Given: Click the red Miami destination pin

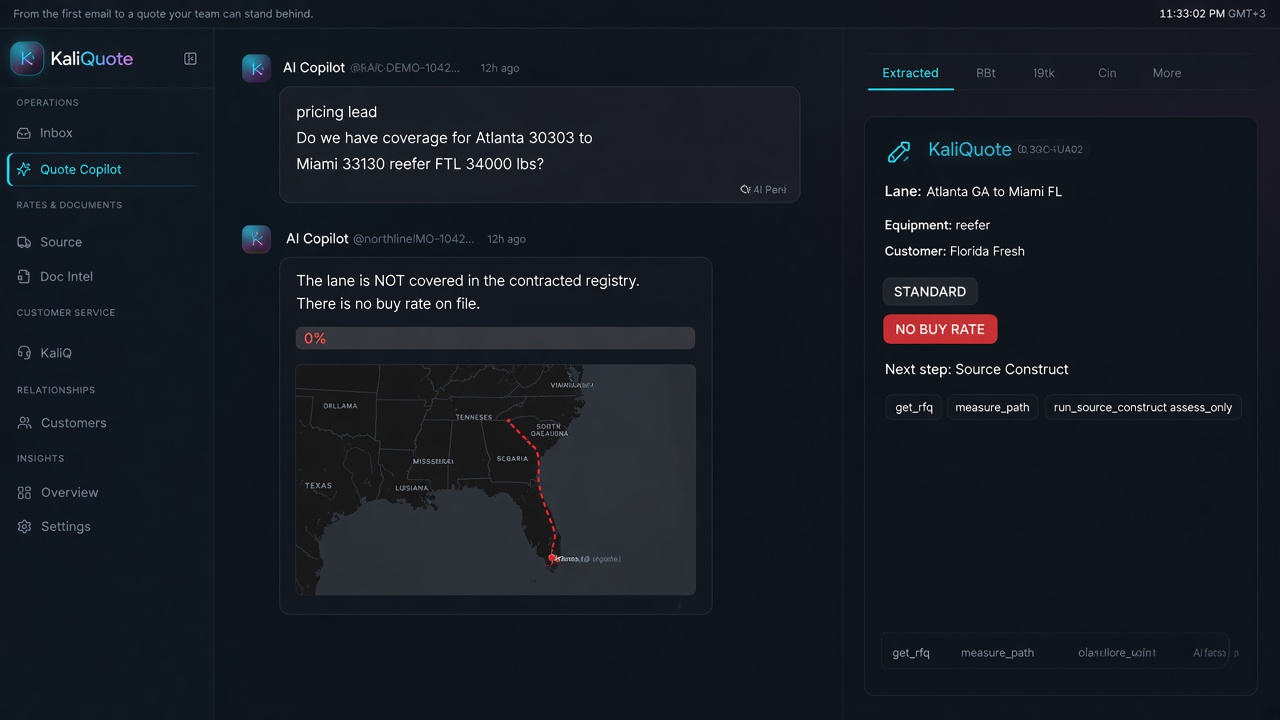Looking at the screenshot, I should tap(552, 558).
